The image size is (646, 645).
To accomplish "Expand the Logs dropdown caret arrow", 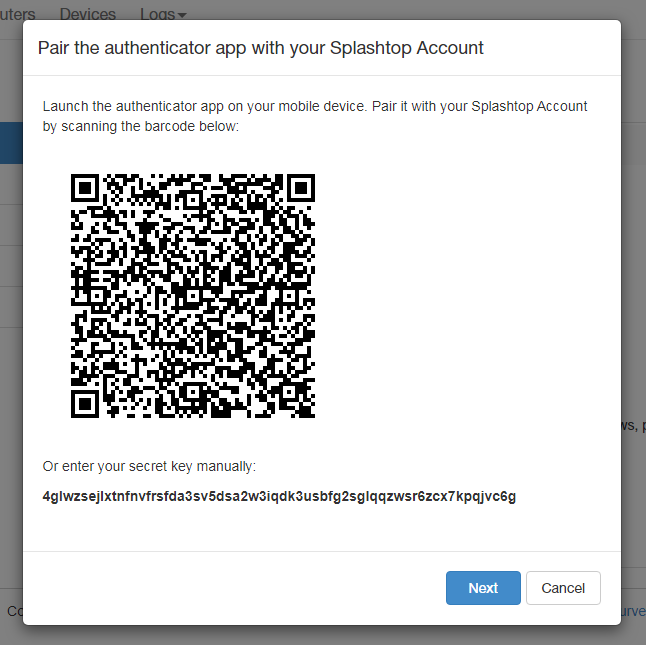I will pos(182,15).
